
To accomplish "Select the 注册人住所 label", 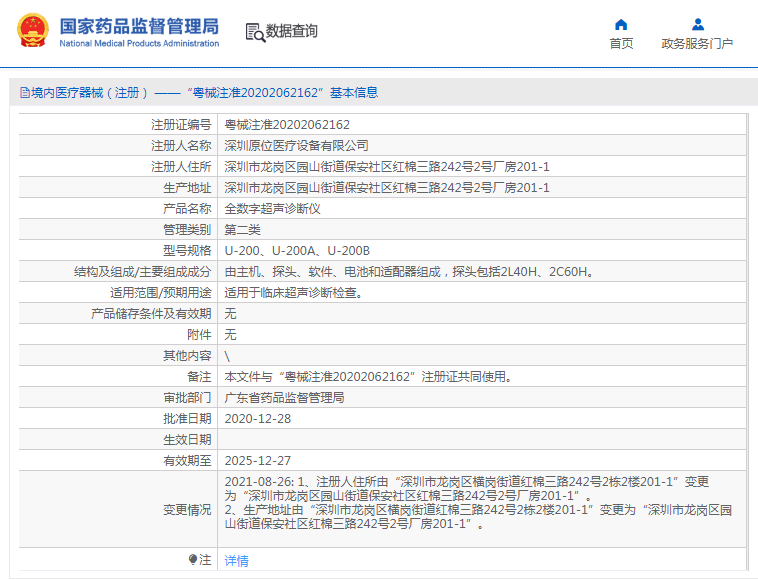I will [x=181, y=167].
